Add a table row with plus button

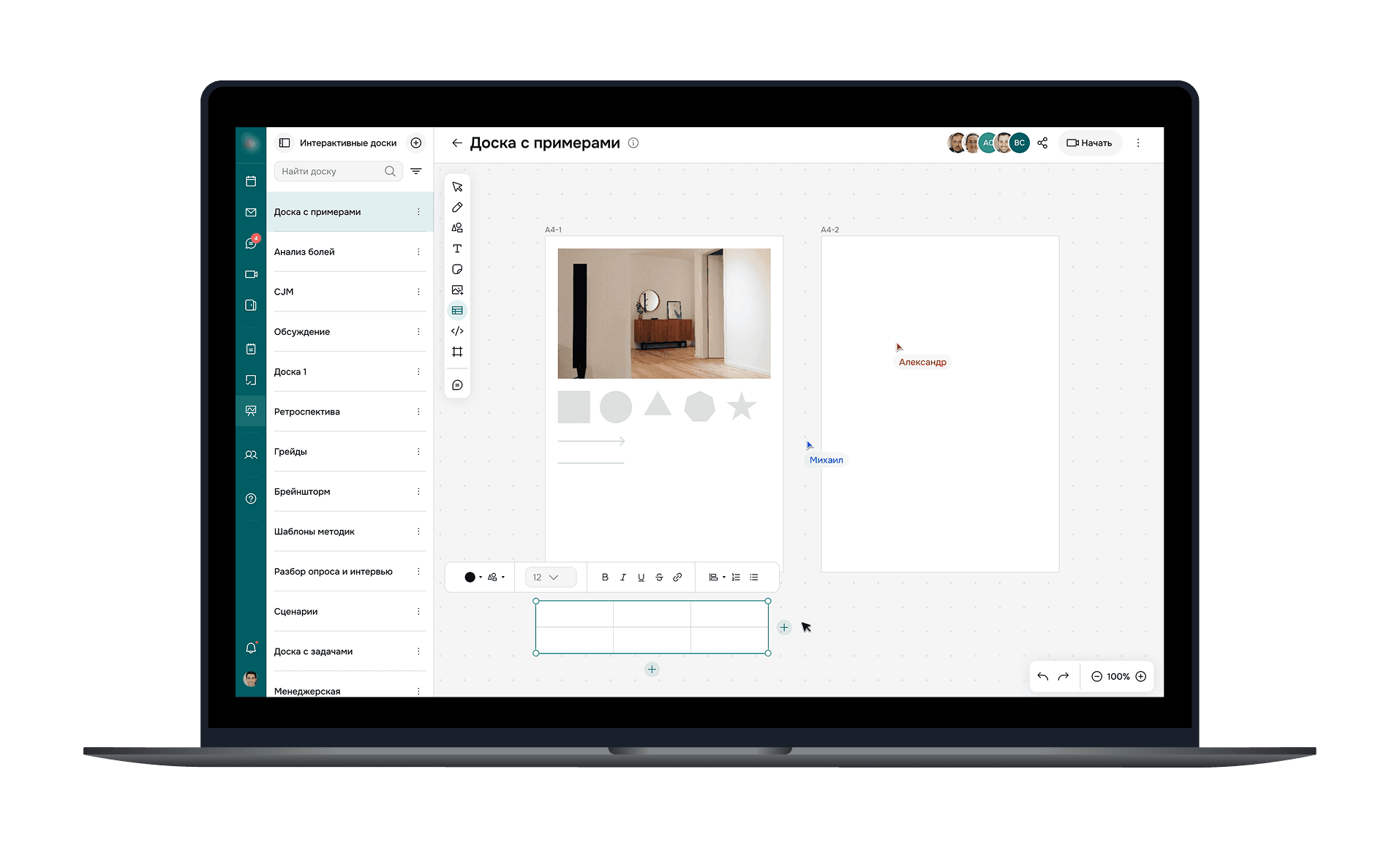[652, 670]
